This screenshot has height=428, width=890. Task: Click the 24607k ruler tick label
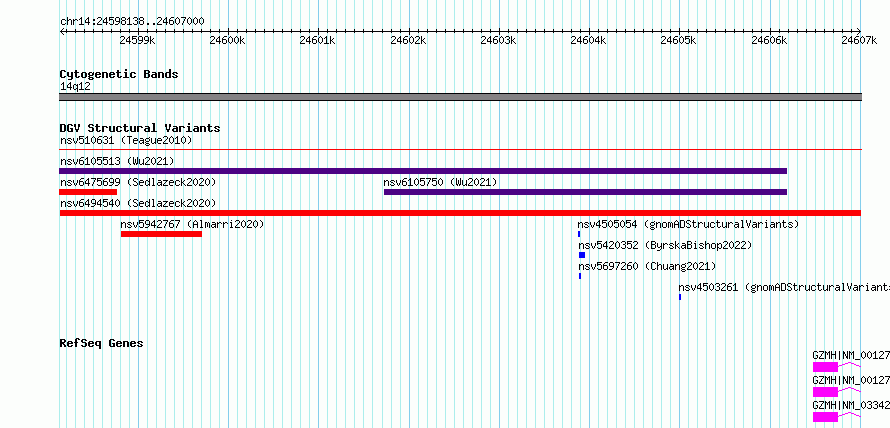coord(859,40)
